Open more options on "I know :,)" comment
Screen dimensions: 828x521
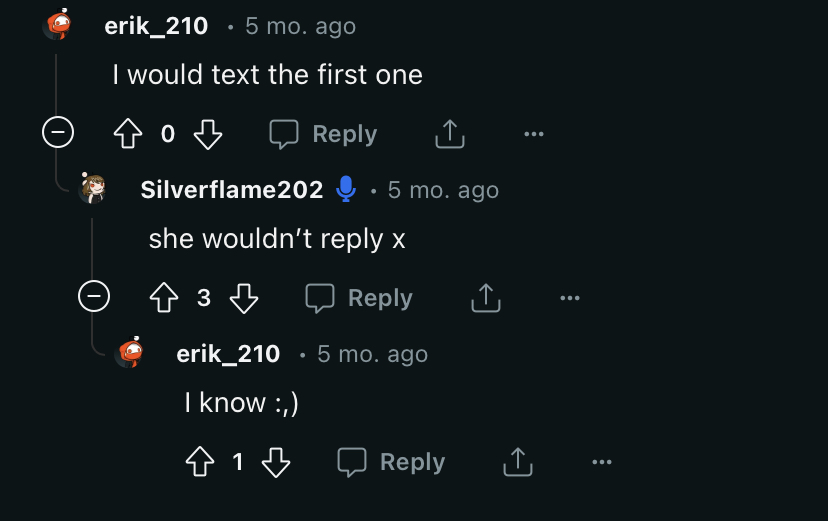tap(601, 462)
